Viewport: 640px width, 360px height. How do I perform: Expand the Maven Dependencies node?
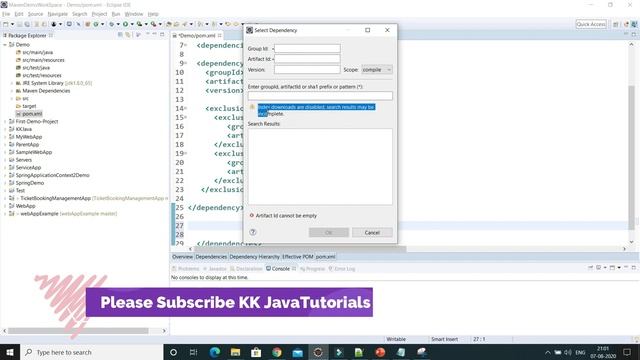[x=12, y=91]
